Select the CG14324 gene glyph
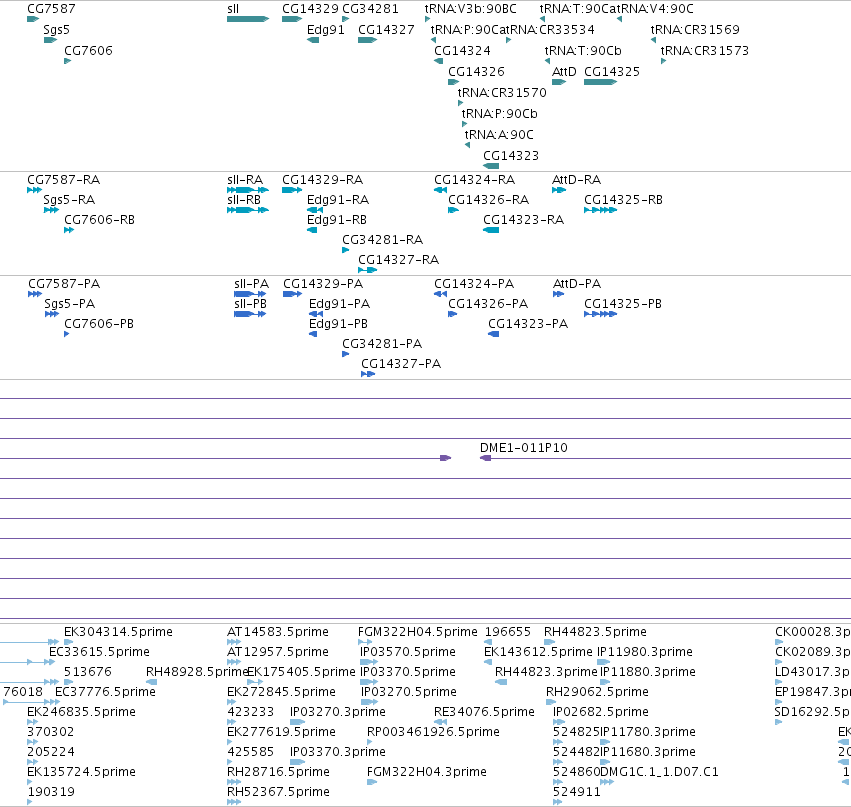 pyautogui.click(x=439, y=61)
